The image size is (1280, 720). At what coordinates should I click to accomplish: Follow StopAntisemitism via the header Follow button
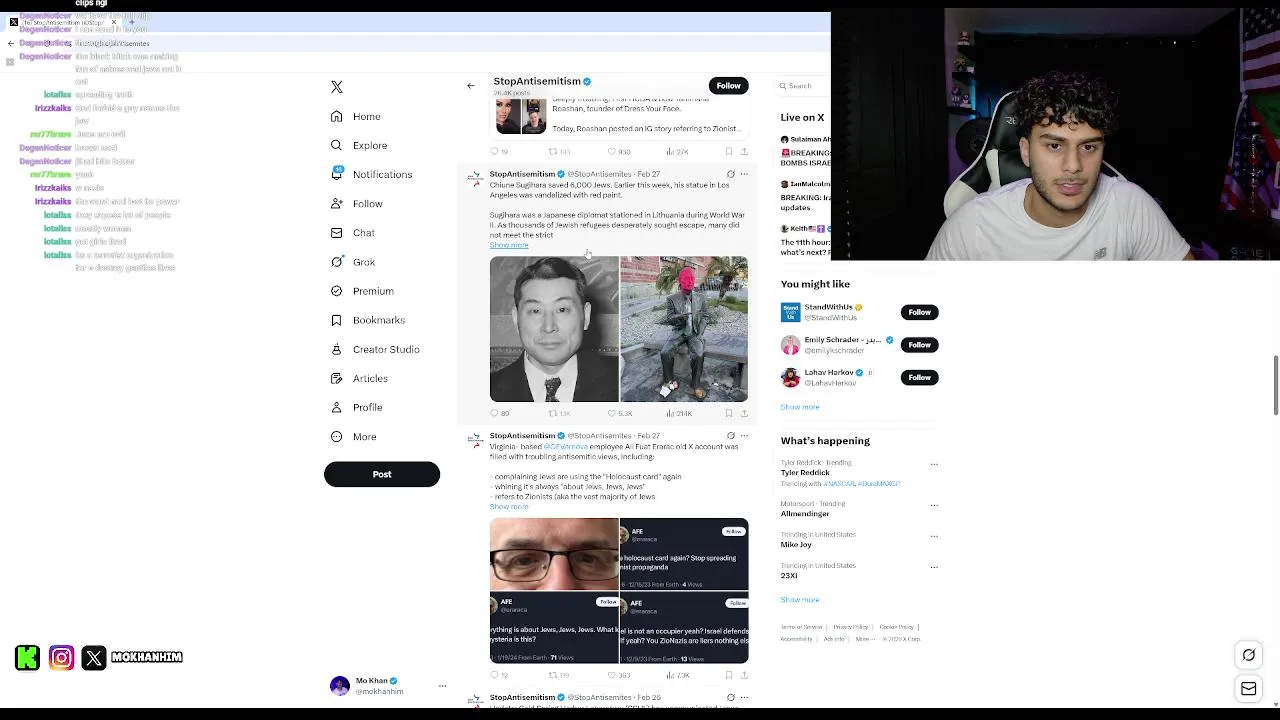[728, 86]
